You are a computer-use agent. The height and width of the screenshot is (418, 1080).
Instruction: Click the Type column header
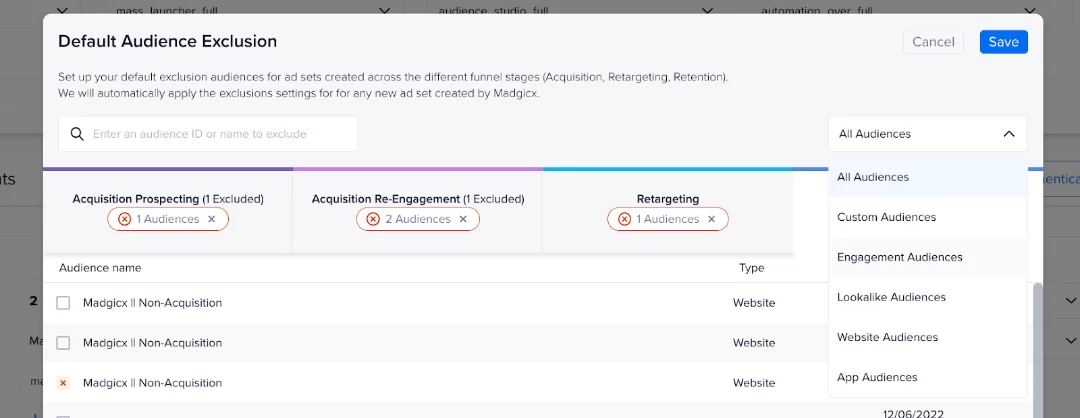[x=751, y=268]
